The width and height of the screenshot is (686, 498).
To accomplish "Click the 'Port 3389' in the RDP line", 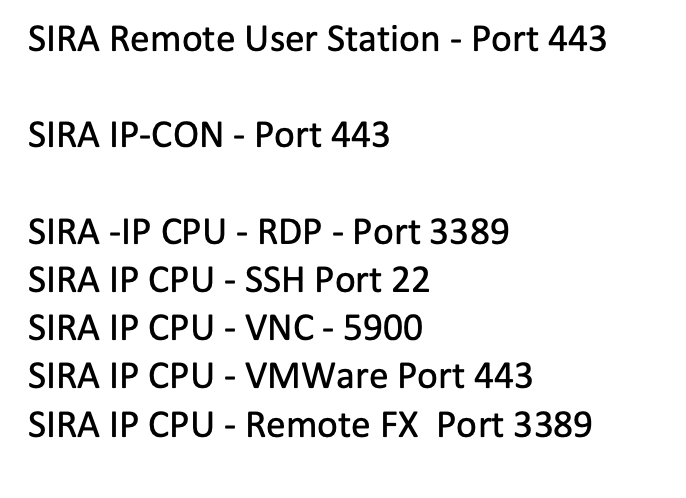I will pyautogui.click(x=431, y=231).
